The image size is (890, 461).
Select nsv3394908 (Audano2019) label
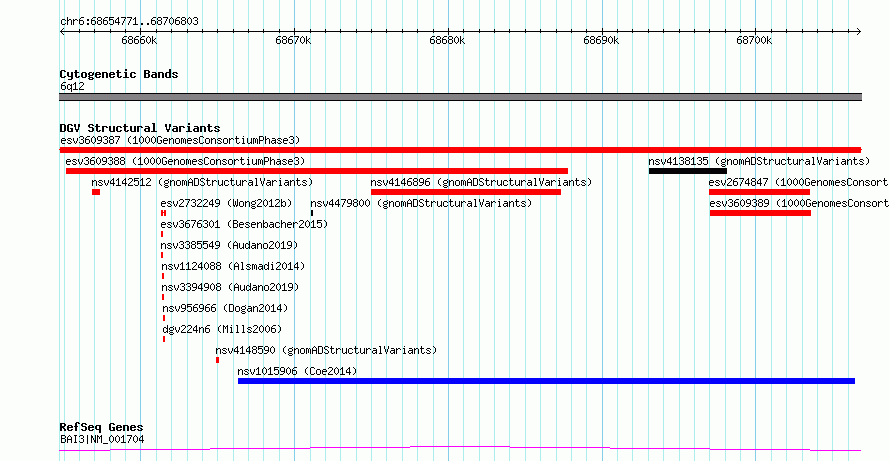click(230, 287)
